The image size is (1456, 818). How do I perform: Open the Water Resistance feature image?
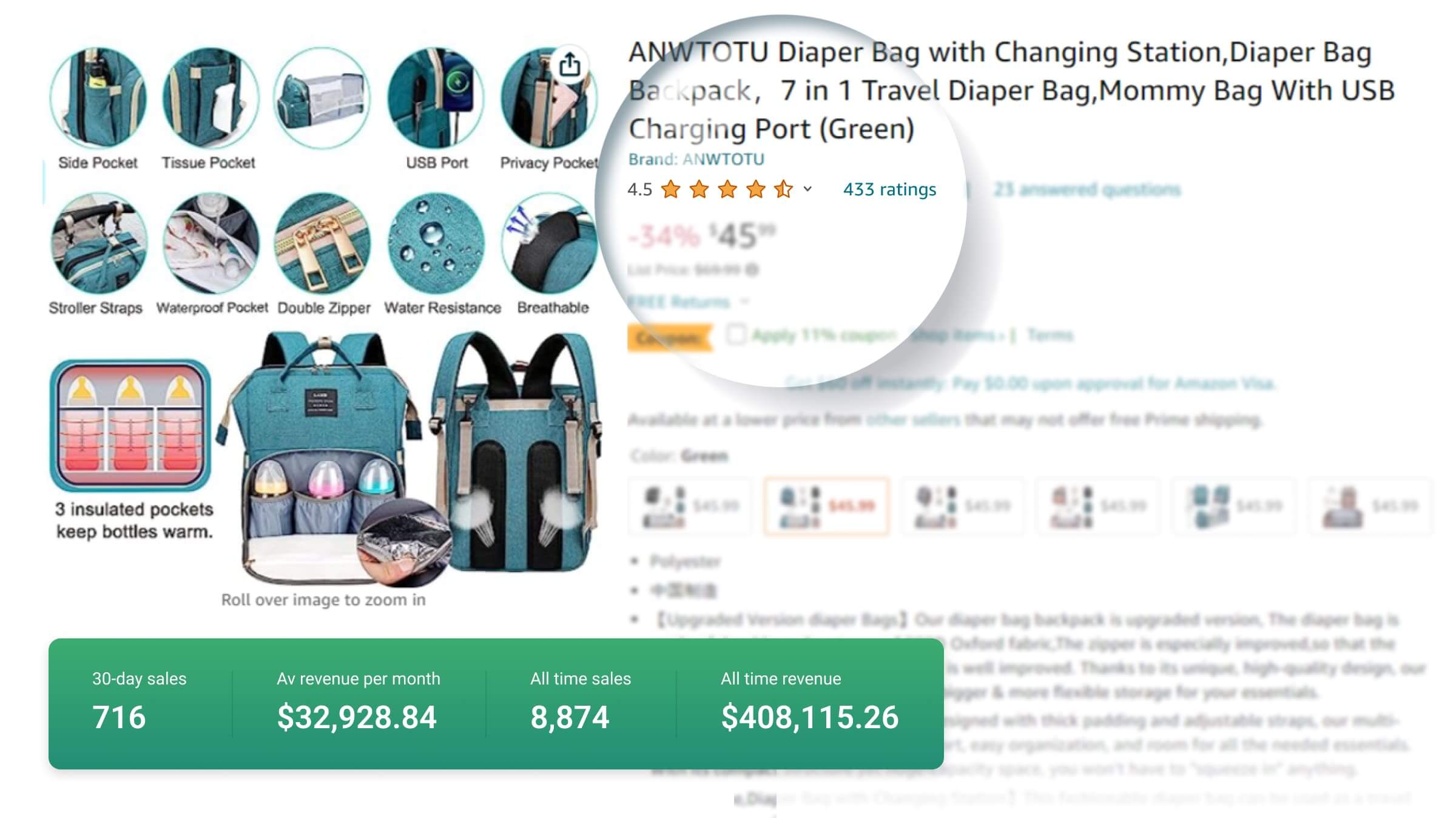436,244
